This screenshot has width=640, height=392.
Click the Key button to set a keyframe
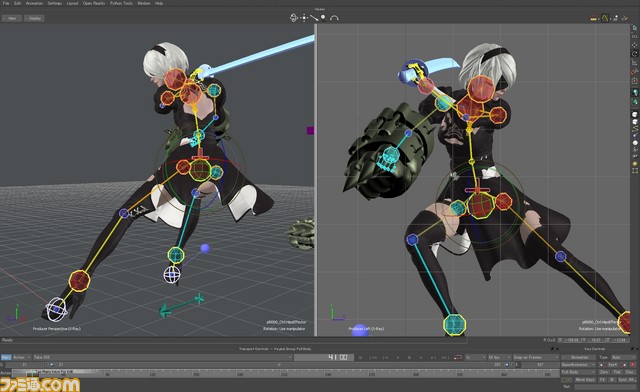(612, 365)
